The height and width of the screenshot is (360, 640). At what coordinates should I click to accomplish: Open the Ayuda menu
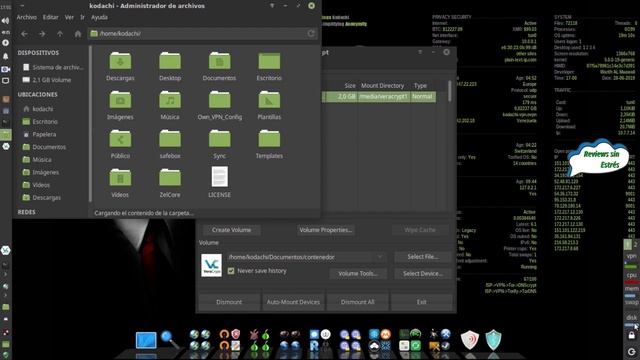click(99, 17)
